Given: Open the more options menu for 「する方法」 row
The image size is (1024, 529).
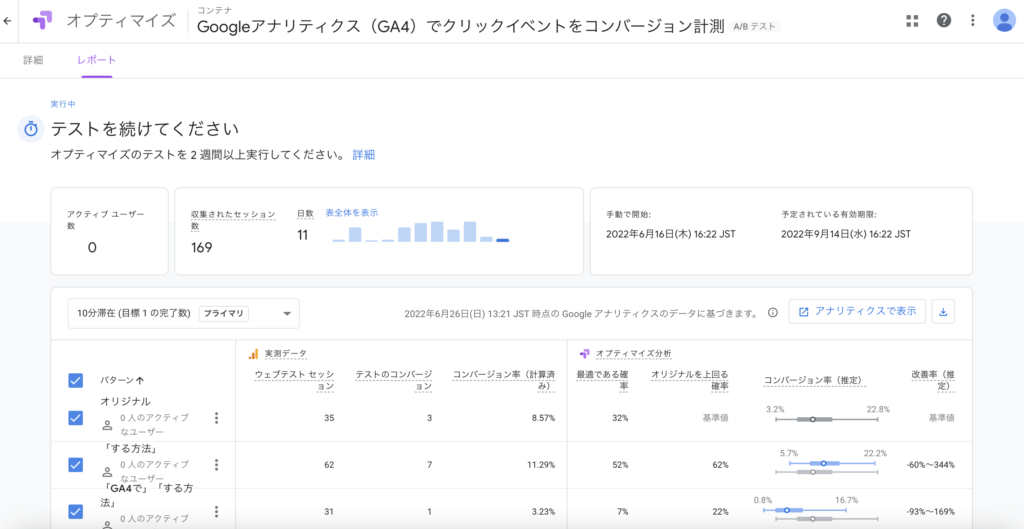Looking at the screenshot, I should (x=217, y=465).
